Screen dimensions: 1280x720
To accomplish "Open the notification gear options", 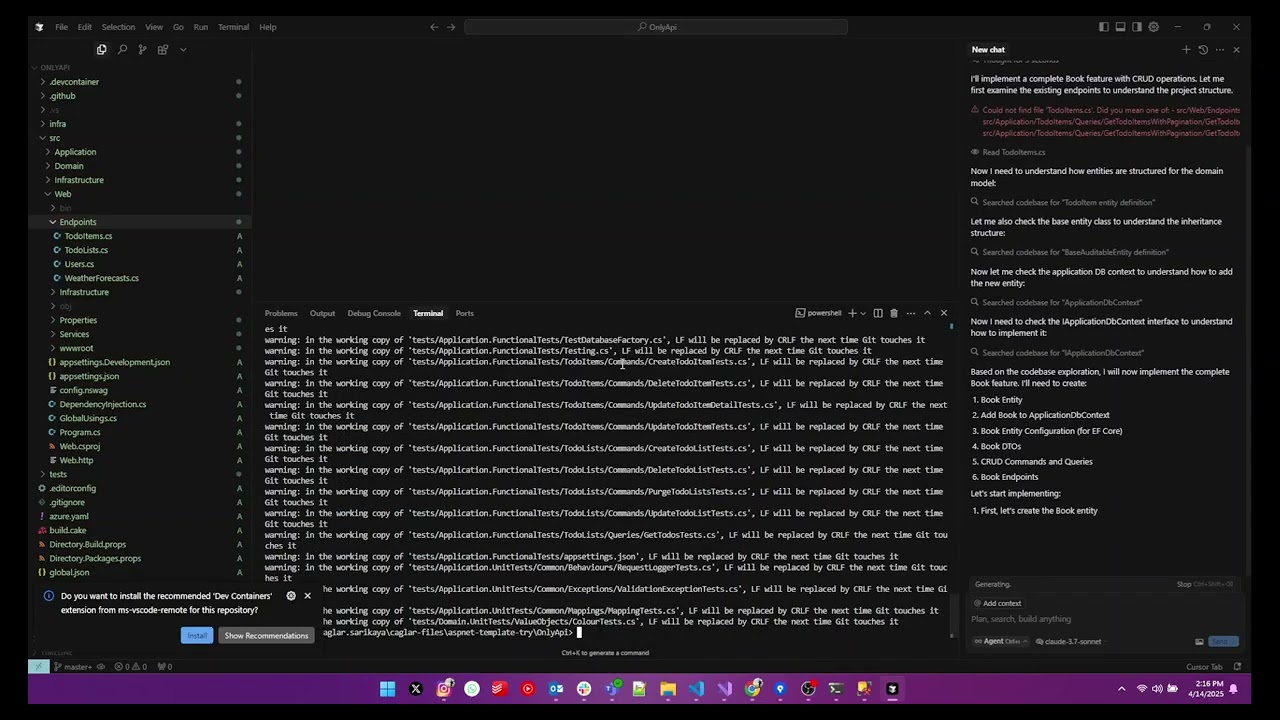I will pos(291,596).
